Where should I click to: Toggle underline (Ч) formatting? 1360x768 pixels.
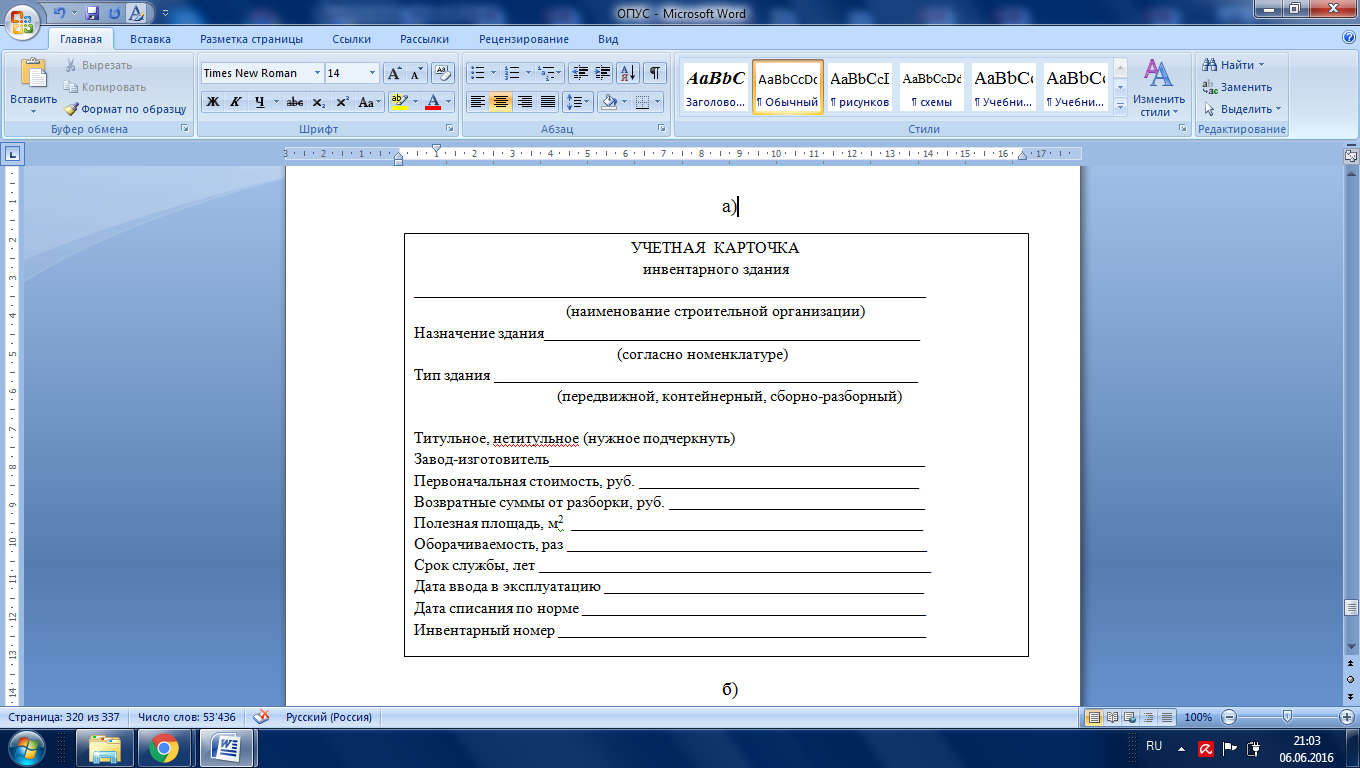pyautogui.click(x=259, y=102)
